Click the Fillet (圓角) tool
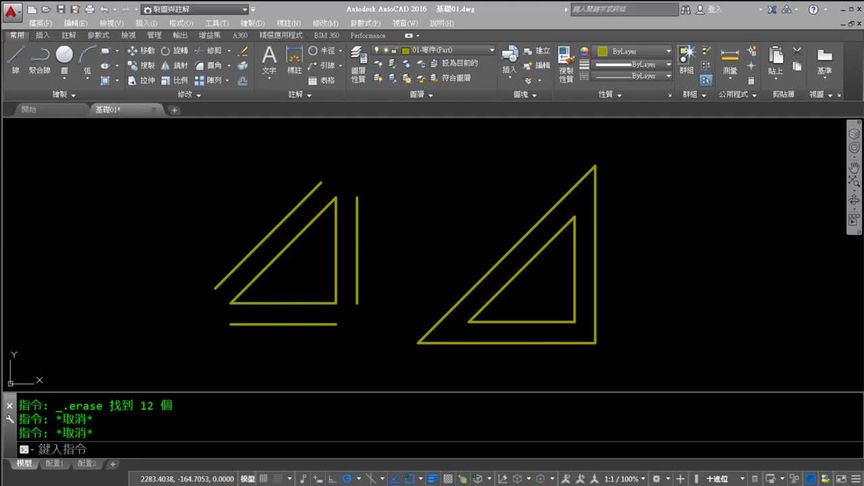Image resolution: width=864 pixels, height=486 pixels. tap(208, 66)
